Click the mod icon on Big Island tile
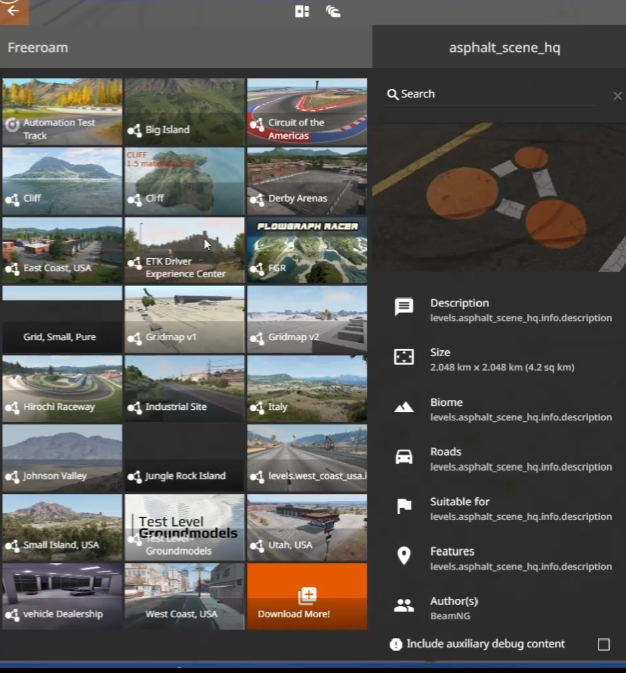 click(x=134, y=130)
